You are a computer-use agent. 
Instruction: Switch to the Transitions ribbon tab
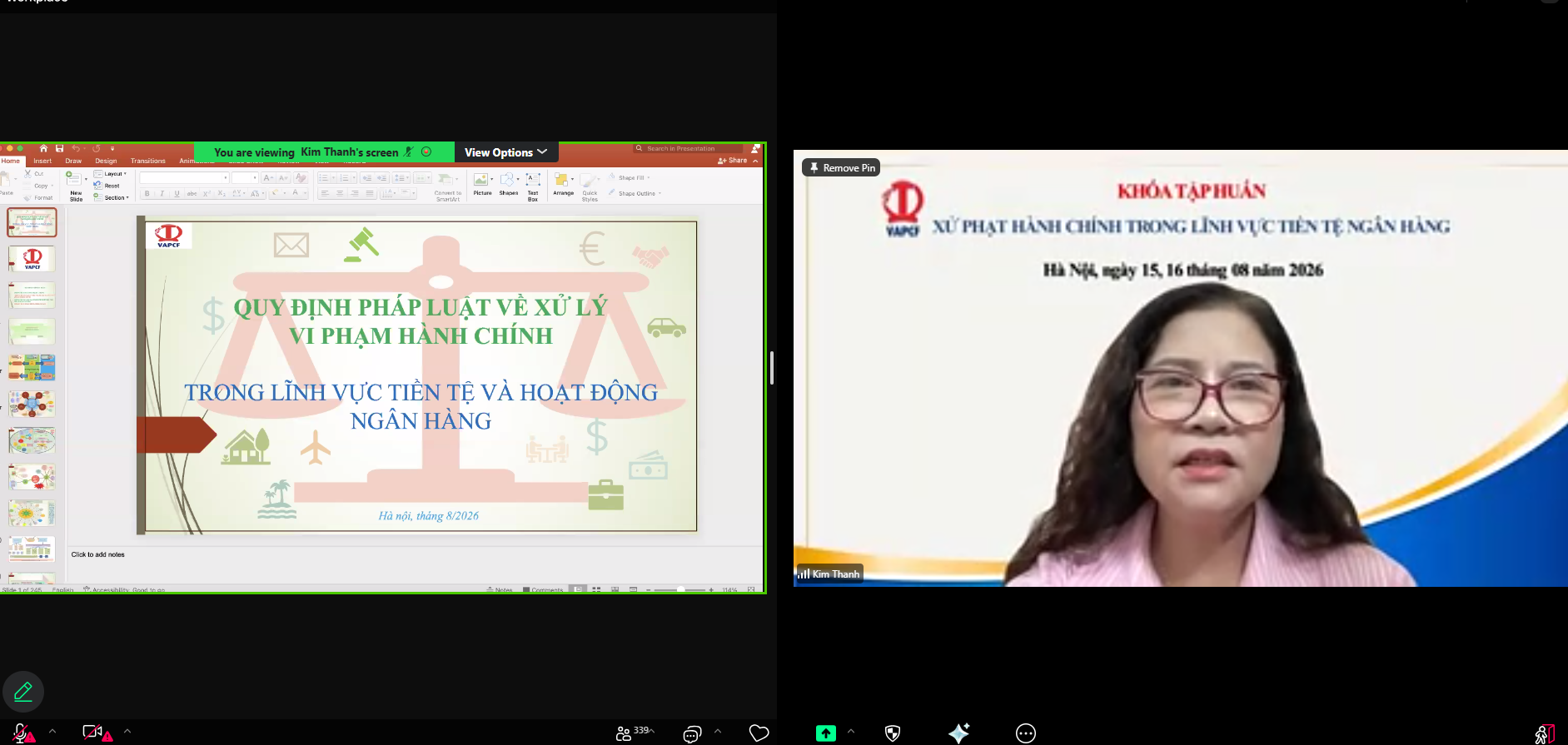click(148, 161)
